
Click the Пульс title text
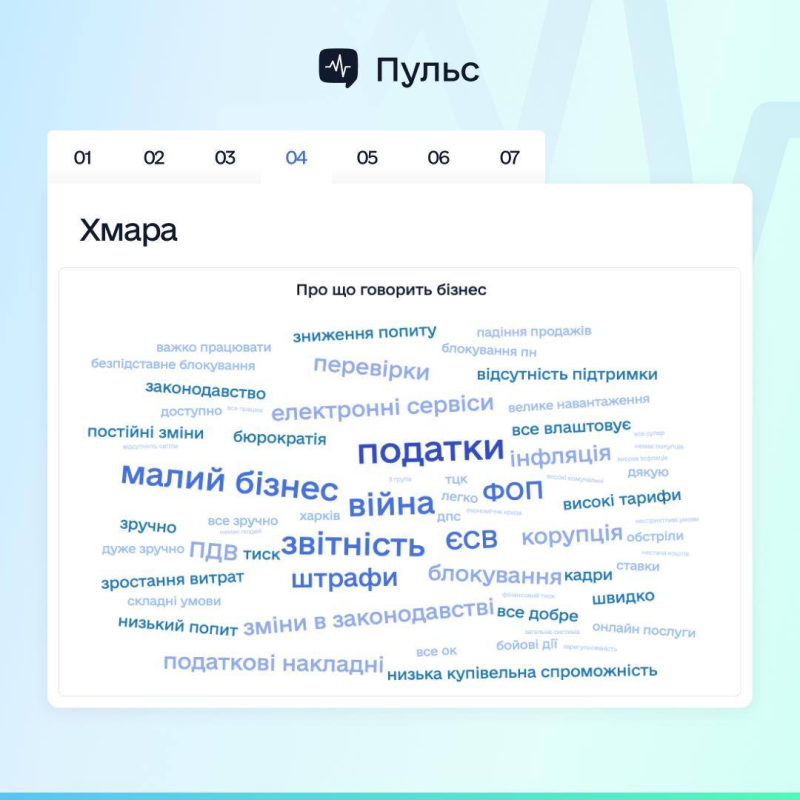click(x=427, y=69)
